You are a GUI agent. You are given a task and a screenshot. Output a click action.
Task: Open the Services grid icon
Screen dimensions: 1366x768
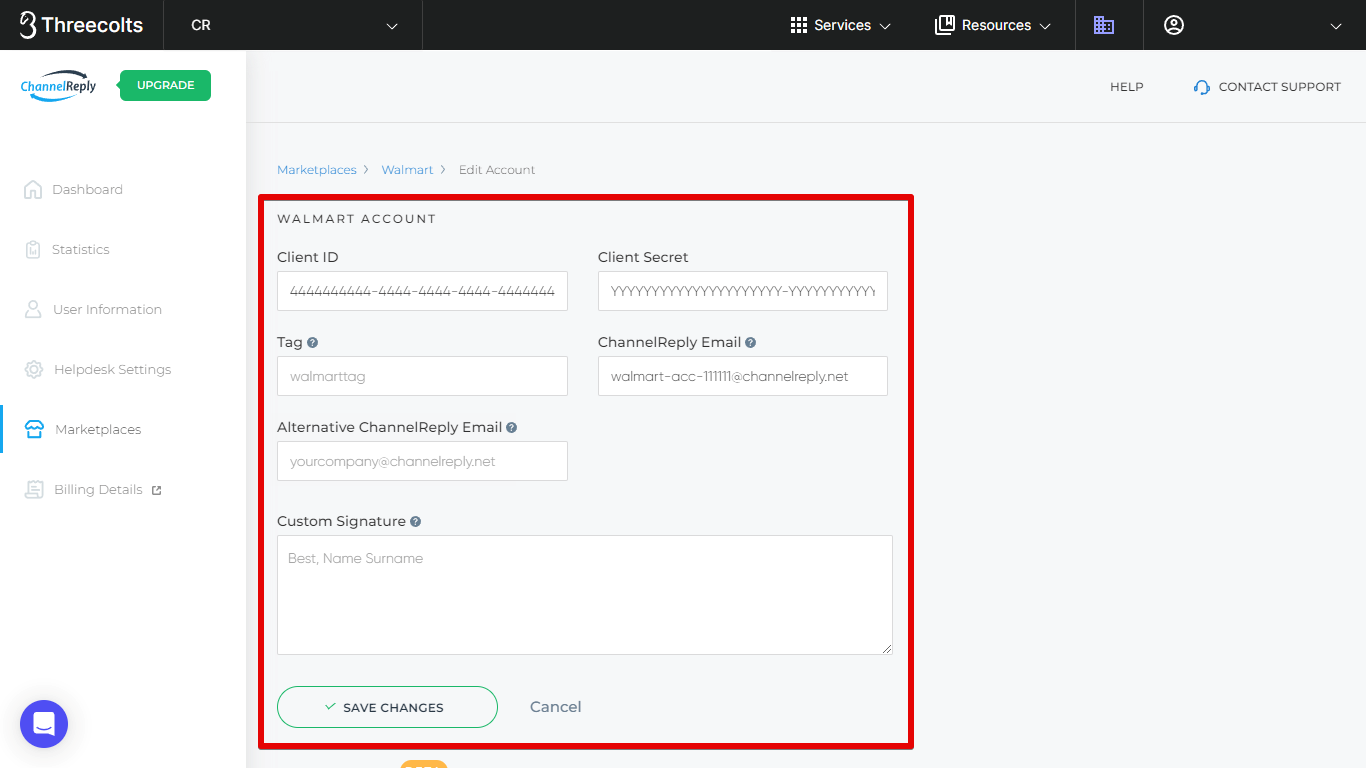pos(799,25)
